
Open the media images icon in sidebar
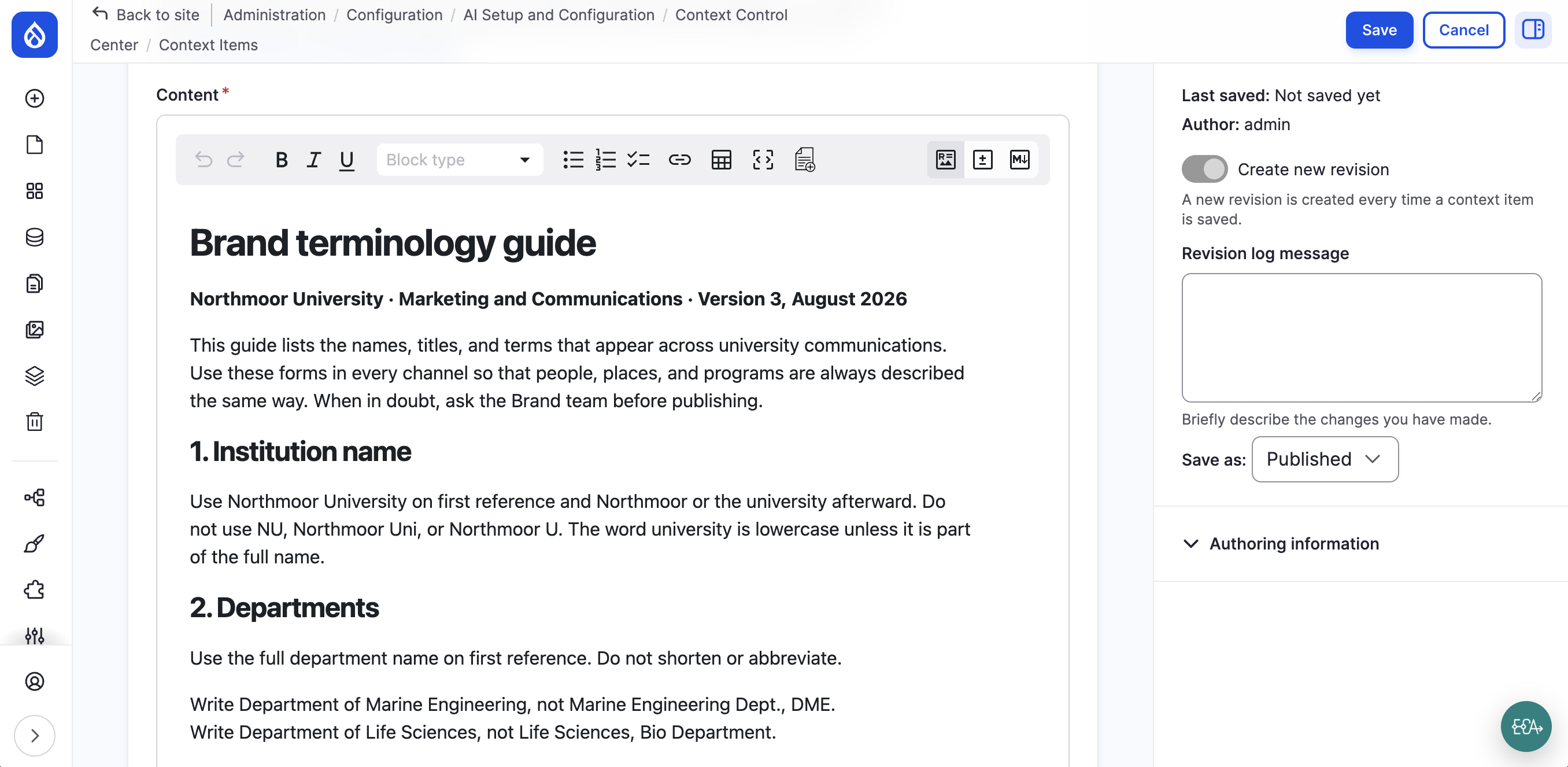click(35, 329)
